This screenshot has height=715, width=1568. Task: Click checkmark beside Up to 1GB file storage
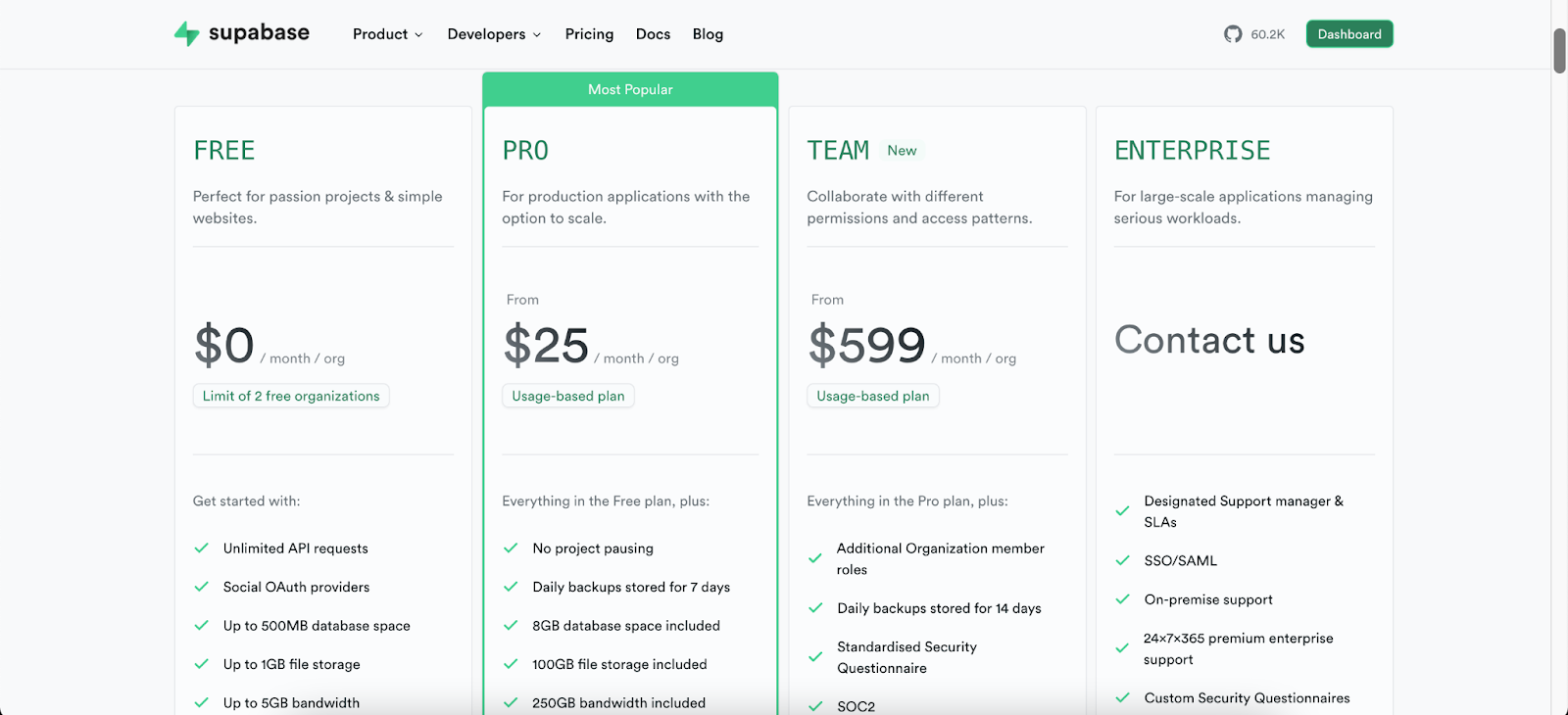pyautogui.click(x=202, y=664)
